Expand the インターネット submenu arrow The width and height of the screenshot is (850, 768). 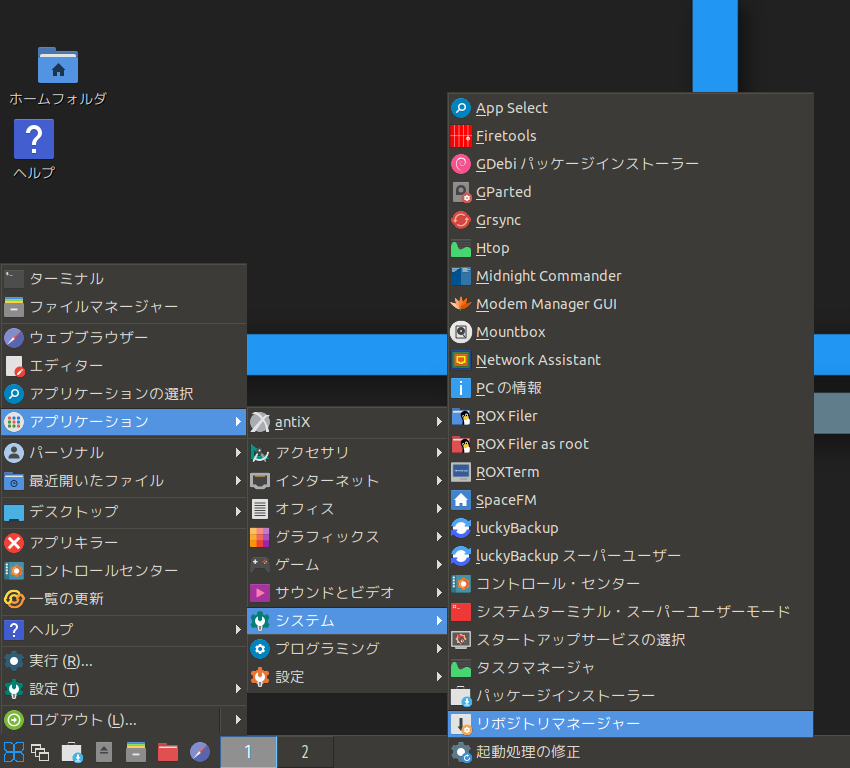point(439,481)
